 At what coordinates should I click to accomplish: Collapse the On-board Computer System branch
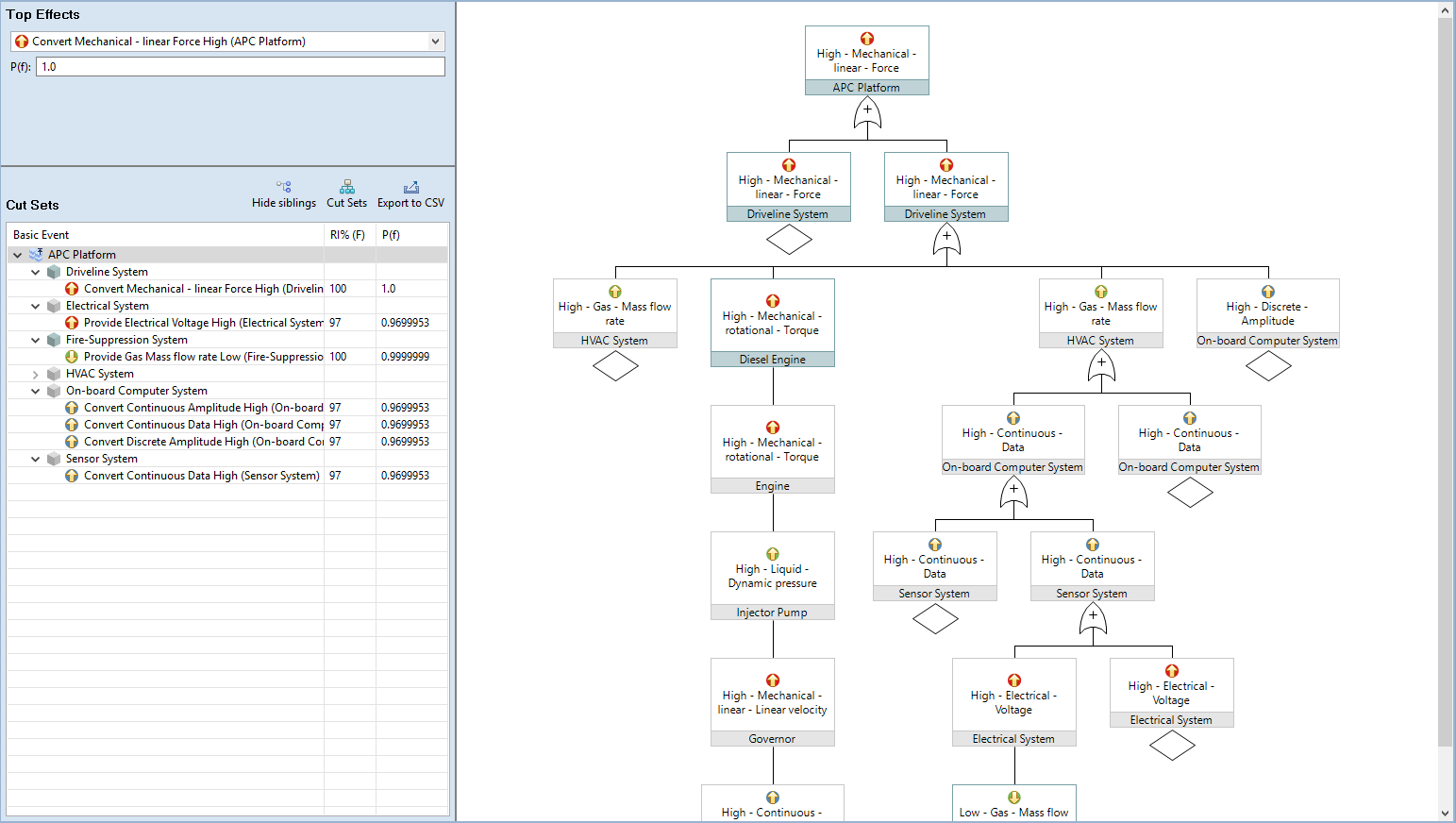[x=36, y=391]
